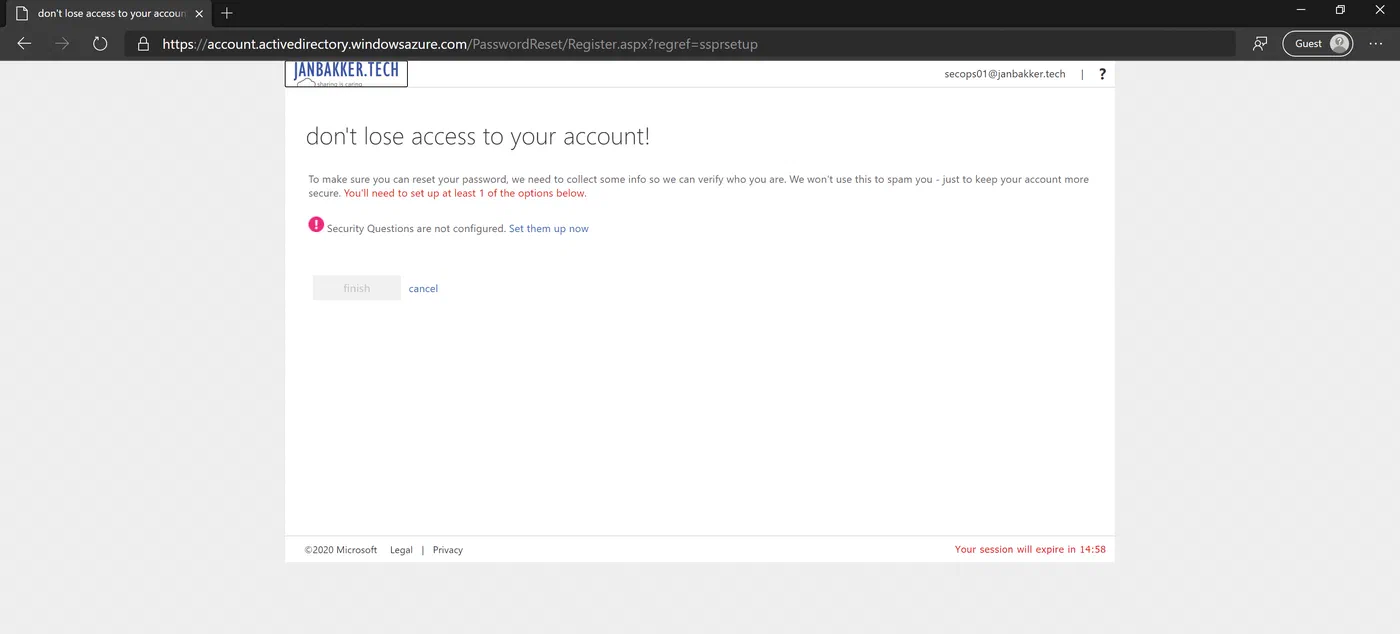Click the session expiry timer text
1400x634 pixels.
(x=1030, y=550)
